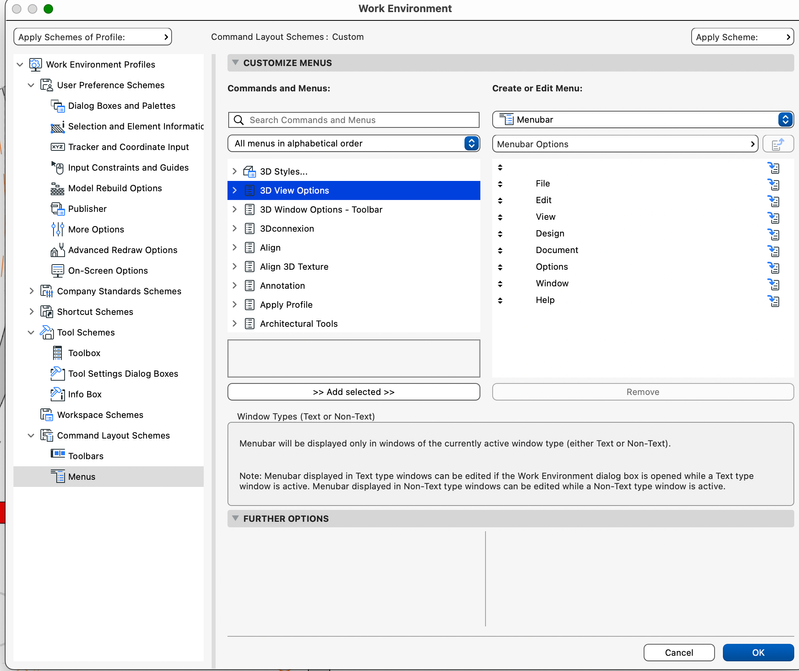Expand the 3D Styles menu entry

234,172
